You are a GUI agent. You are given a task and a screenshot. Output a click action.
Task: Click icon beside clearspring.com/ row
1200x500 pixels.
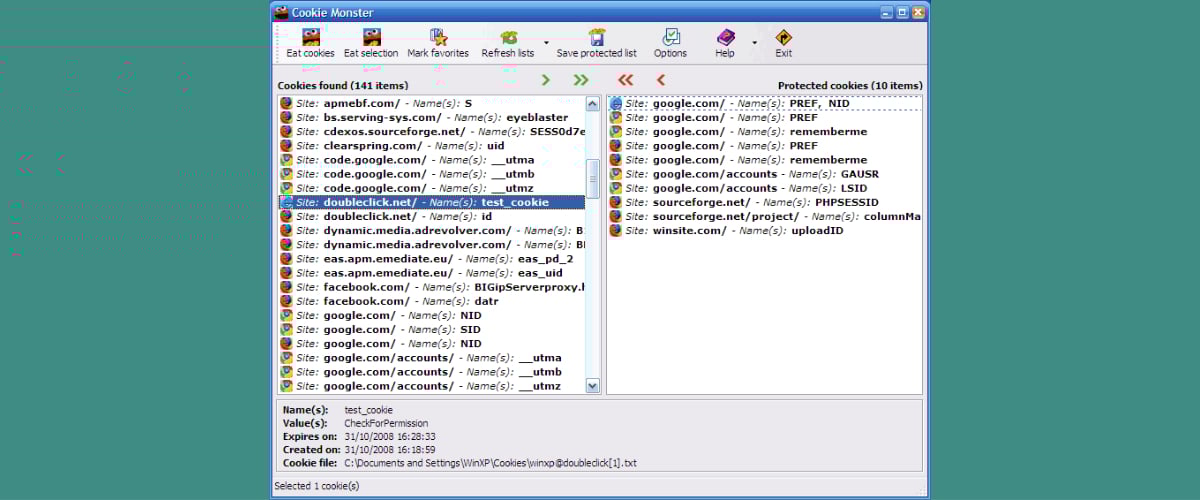pos(286,145)
